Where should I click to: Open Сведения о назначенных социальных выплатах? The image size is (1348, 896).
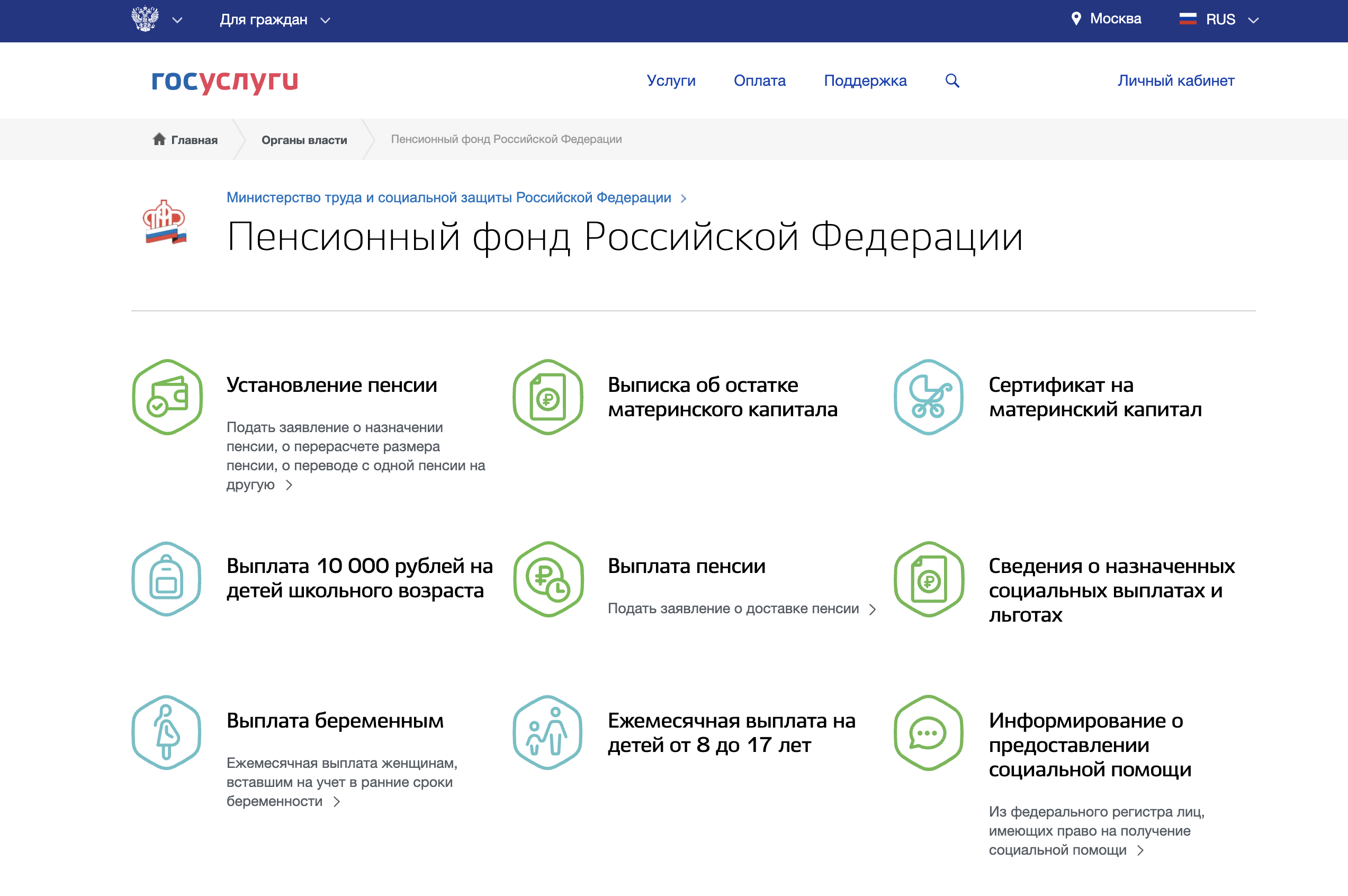click(x=1111, y=590)
